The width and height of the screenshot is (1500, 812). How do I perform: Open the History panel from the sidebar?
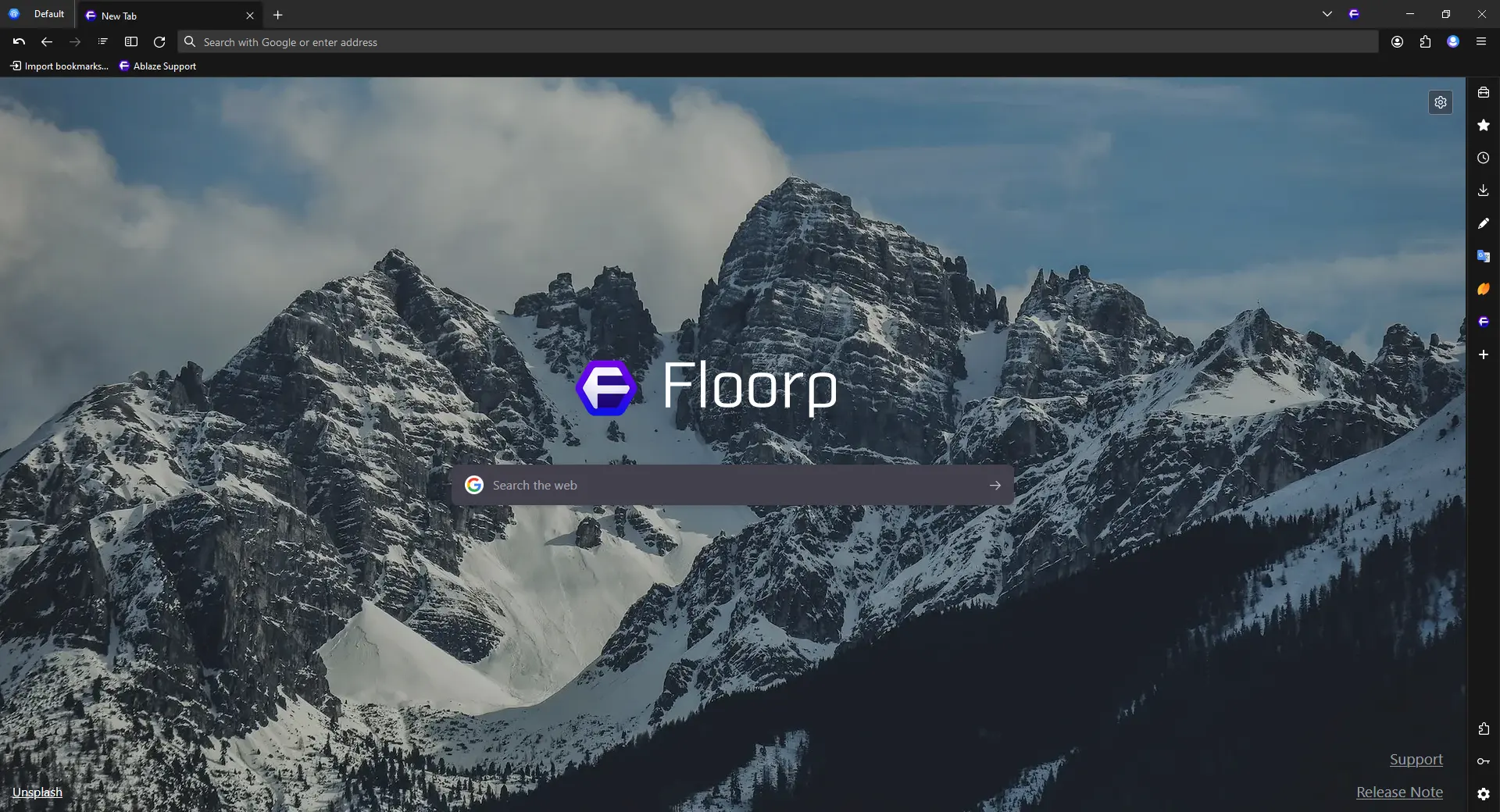(x=1484, y=158)
